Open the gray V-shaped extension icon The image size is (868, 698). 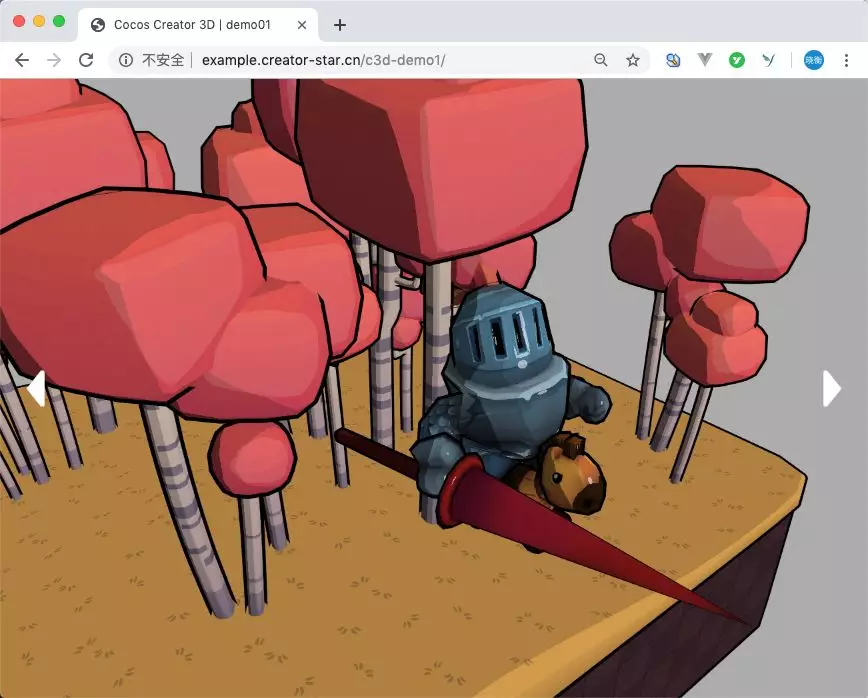pyautogui.click(x=705, y=59)
